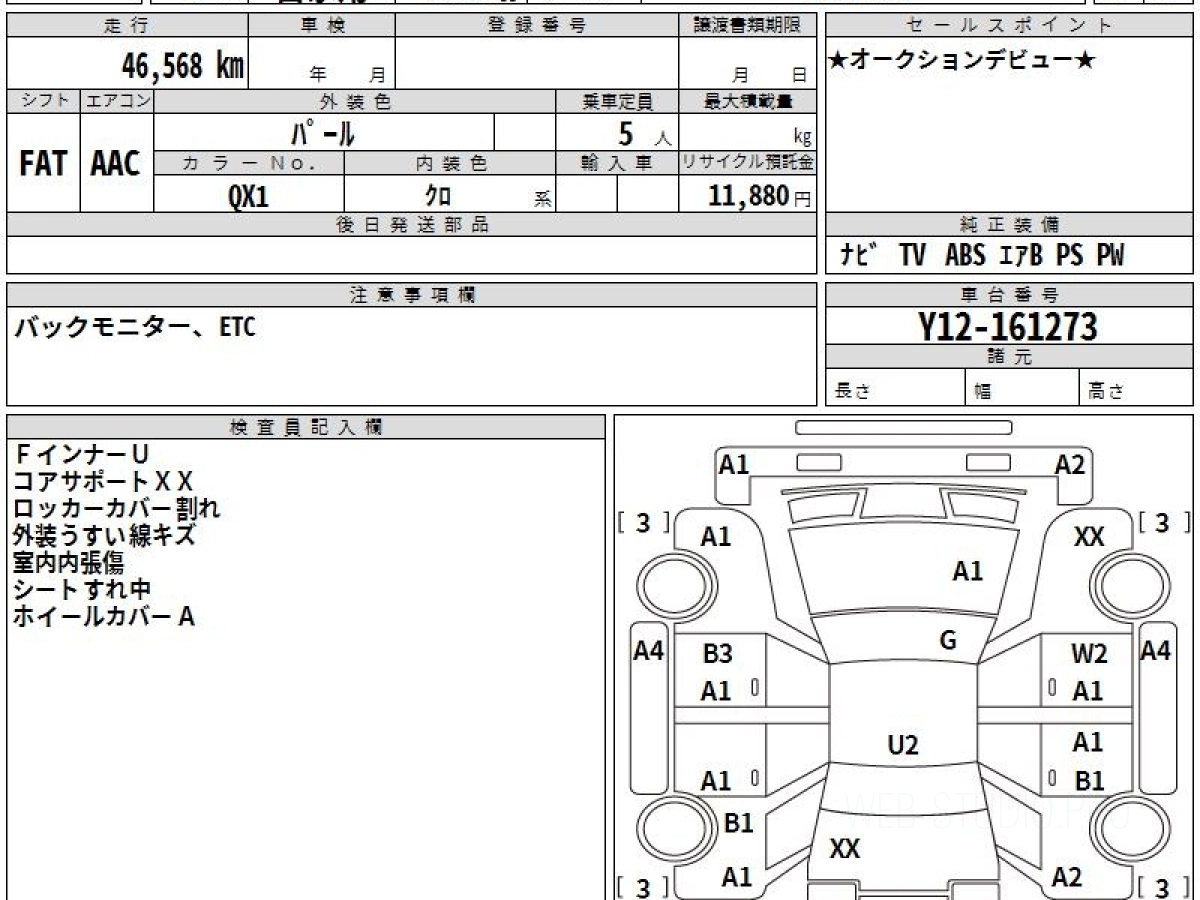Select エアB in the equipment list
1200x900 pixels.
pos(1021,256)
